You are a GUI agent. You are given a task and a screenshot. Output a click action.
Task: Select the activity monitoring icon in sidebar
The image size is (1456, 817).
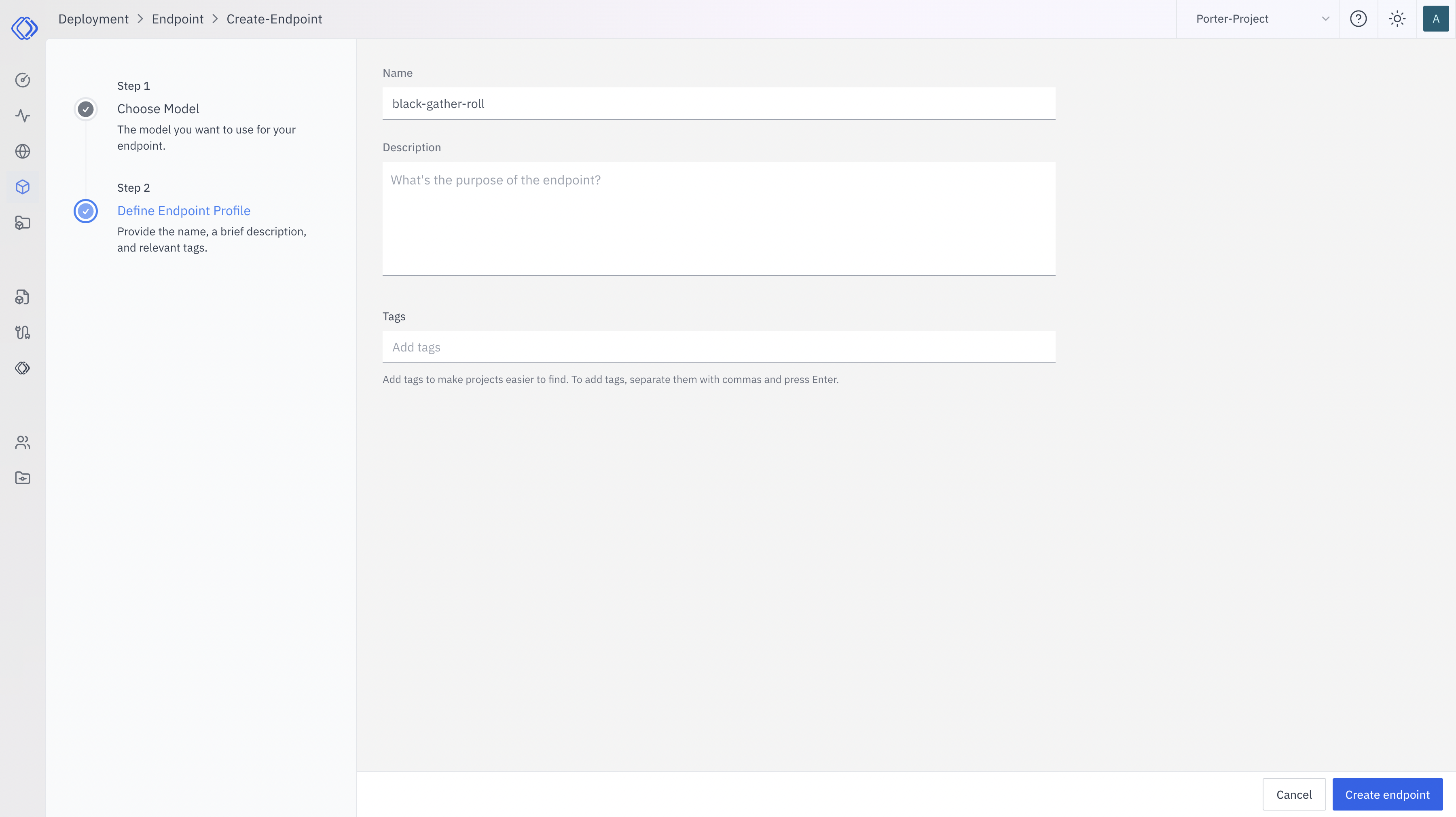23,115
